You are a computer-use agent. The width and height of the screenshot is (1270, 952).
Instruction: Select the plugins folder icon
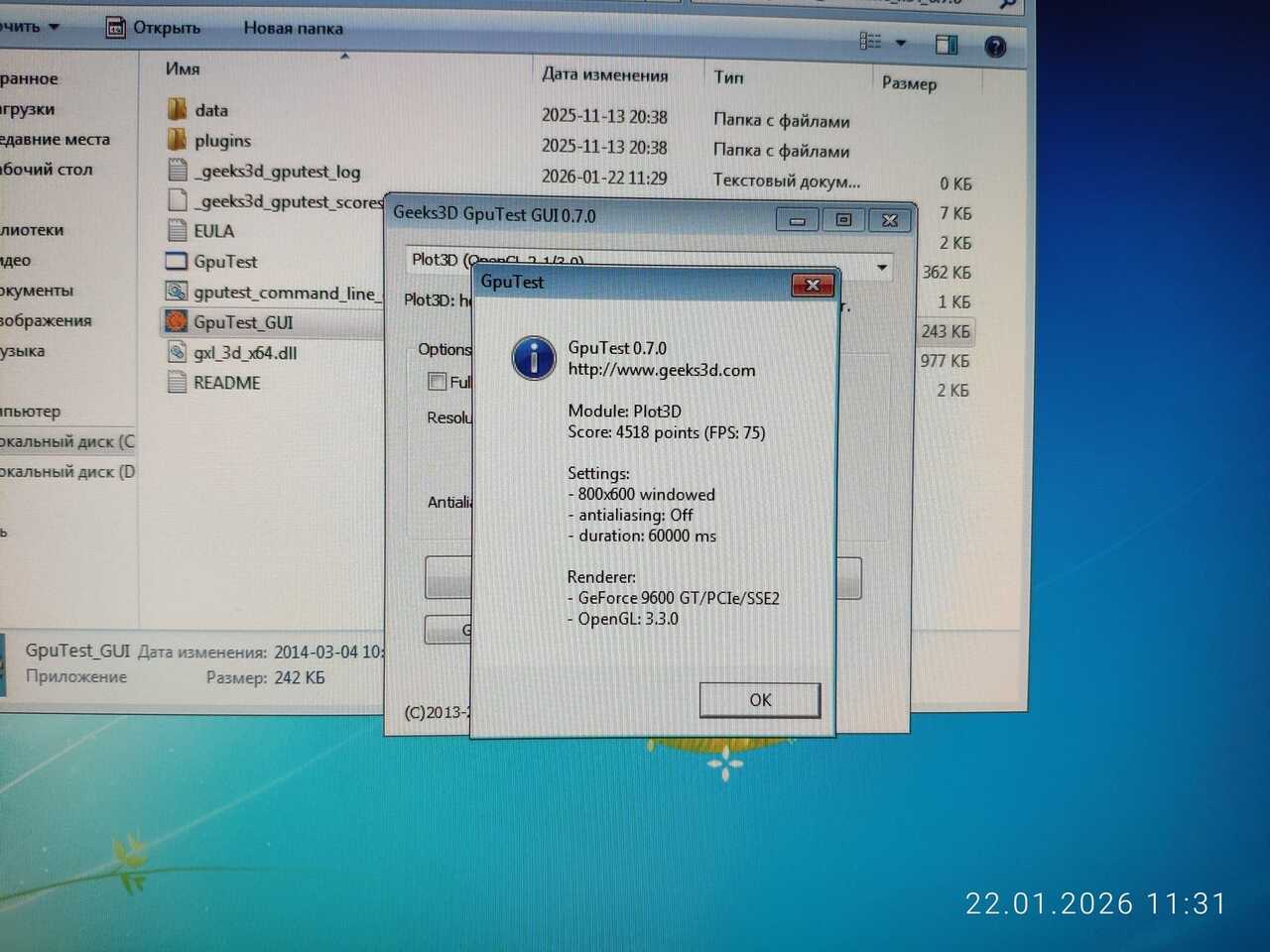178,139
